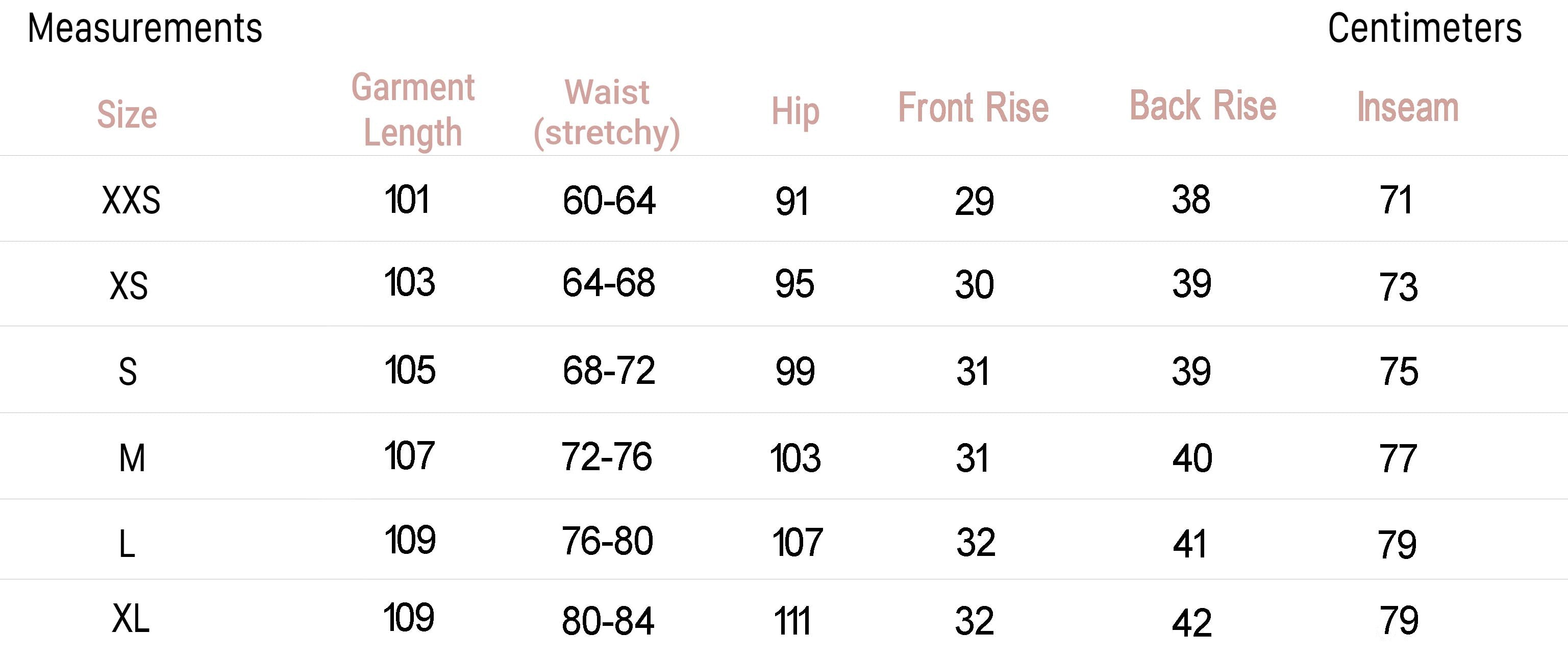Click hip value 111
This screenshot has height=657, width=1568.
792,622
